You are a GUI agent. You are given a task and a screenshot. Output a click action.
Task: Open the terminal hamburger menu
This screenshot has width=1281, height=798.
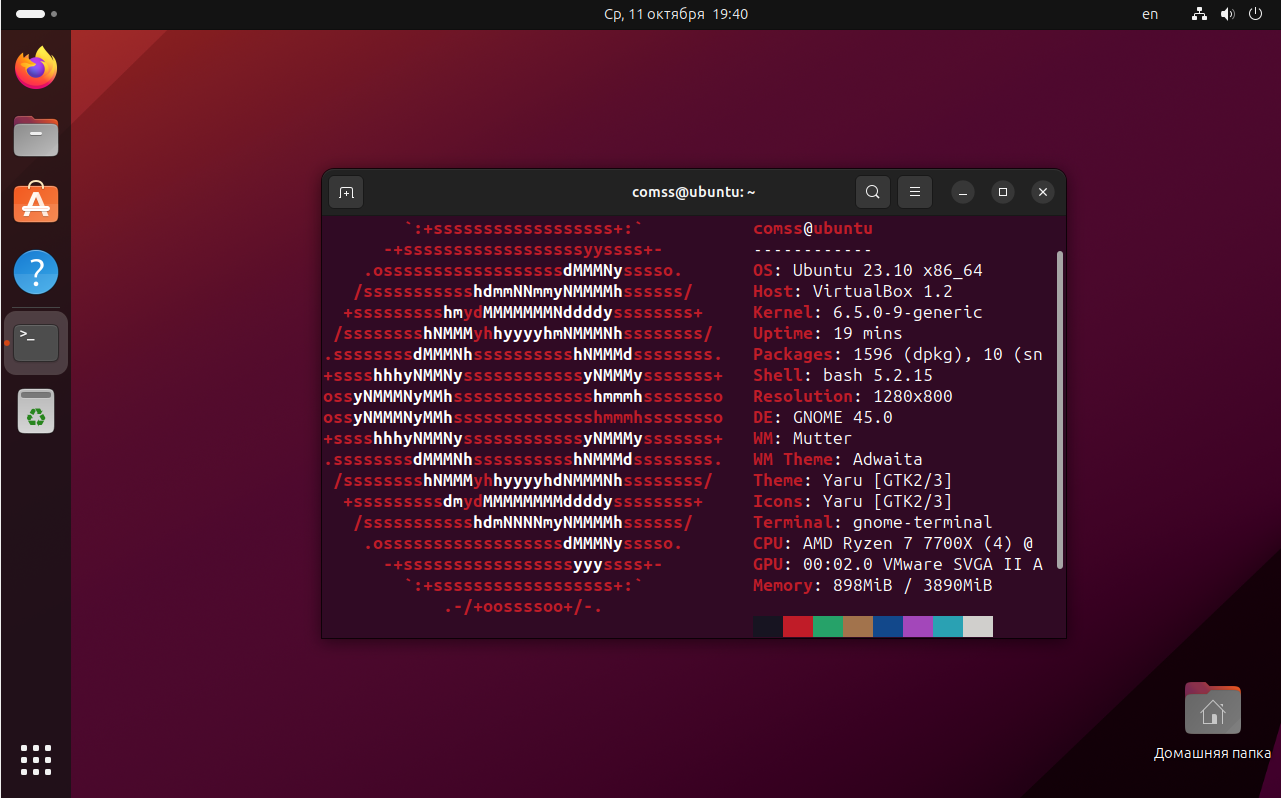pos(915,192)
